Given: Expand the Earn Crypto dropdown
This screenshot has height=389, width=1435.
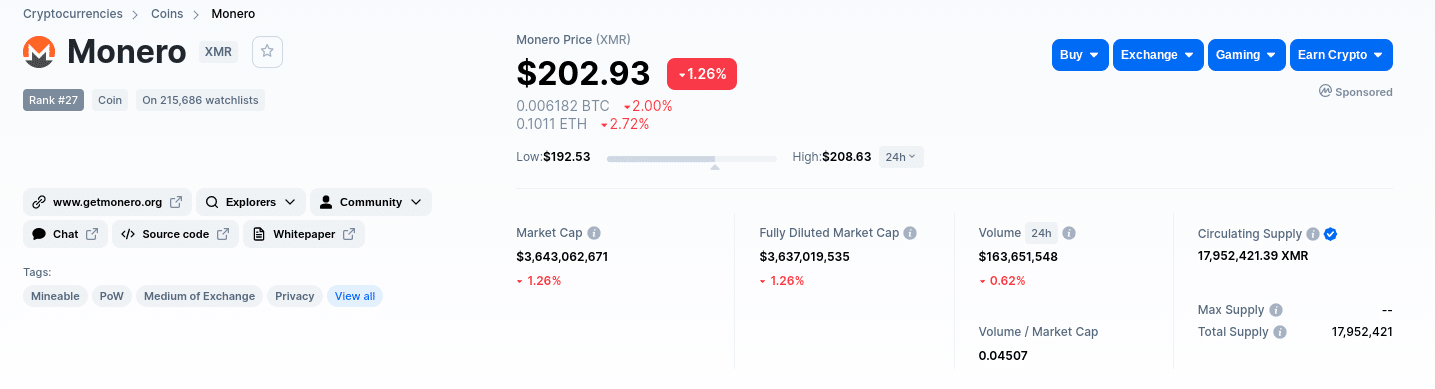Looking at the screenshot, I should pos(1341,55).
